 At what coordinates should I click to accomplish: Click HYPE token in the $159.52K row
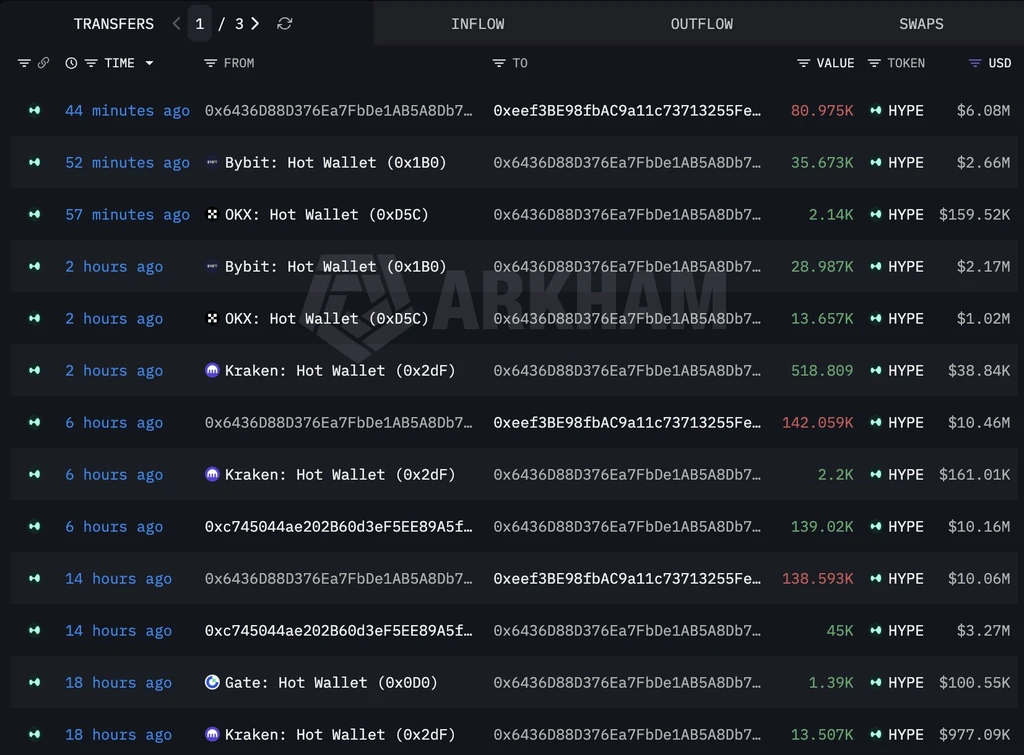(905, 215)
